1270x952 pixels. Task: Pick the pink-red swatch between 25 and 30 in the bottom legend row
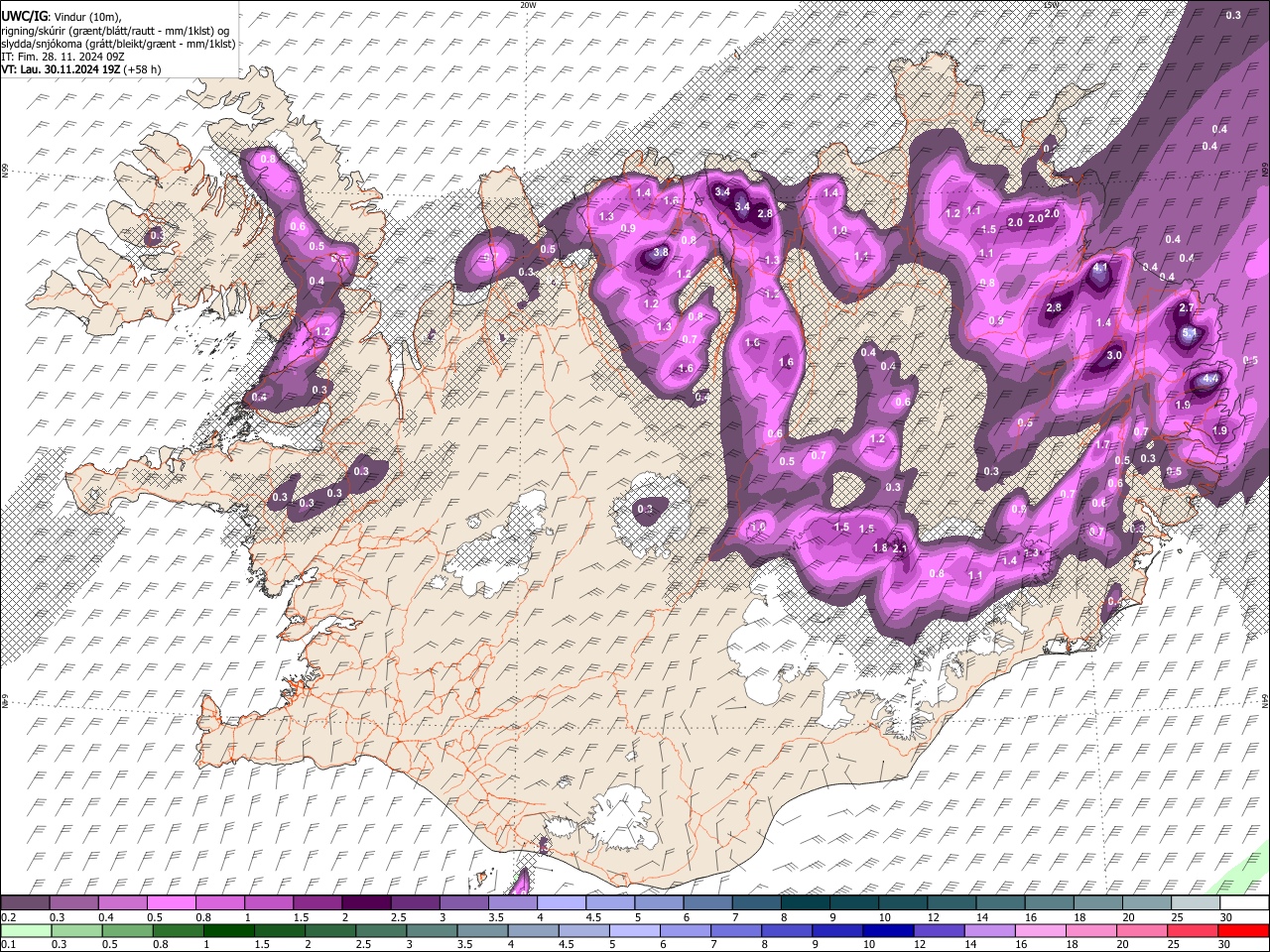[x=1192, y=930]
